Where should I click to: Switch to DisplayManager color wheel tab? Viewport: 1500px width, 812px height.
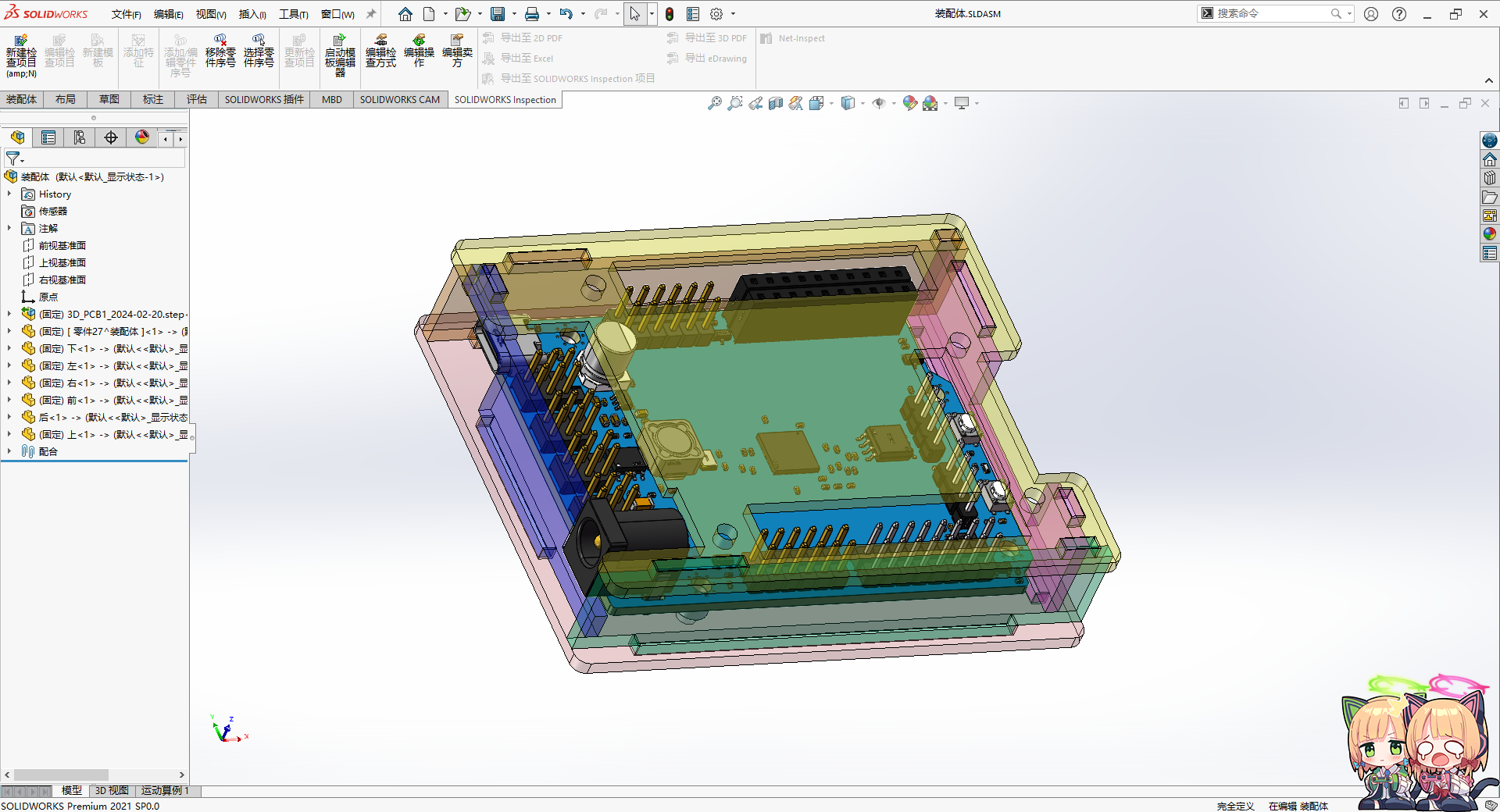click(x=142, y=137)
